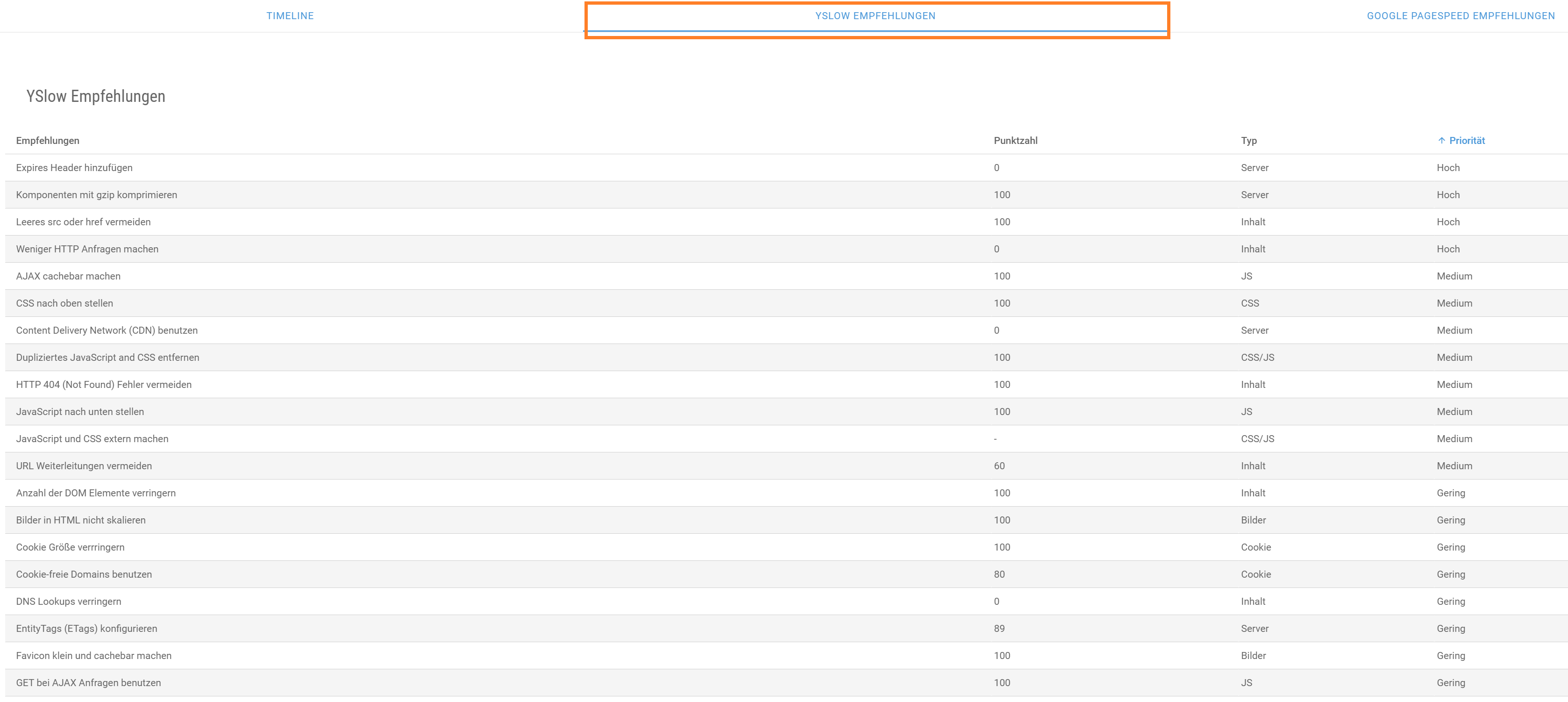The height and width of the screenshot is (702, 1568).
Task: Click 'JavaScript und CSS extern machen'
Action: tap(92, 438)
